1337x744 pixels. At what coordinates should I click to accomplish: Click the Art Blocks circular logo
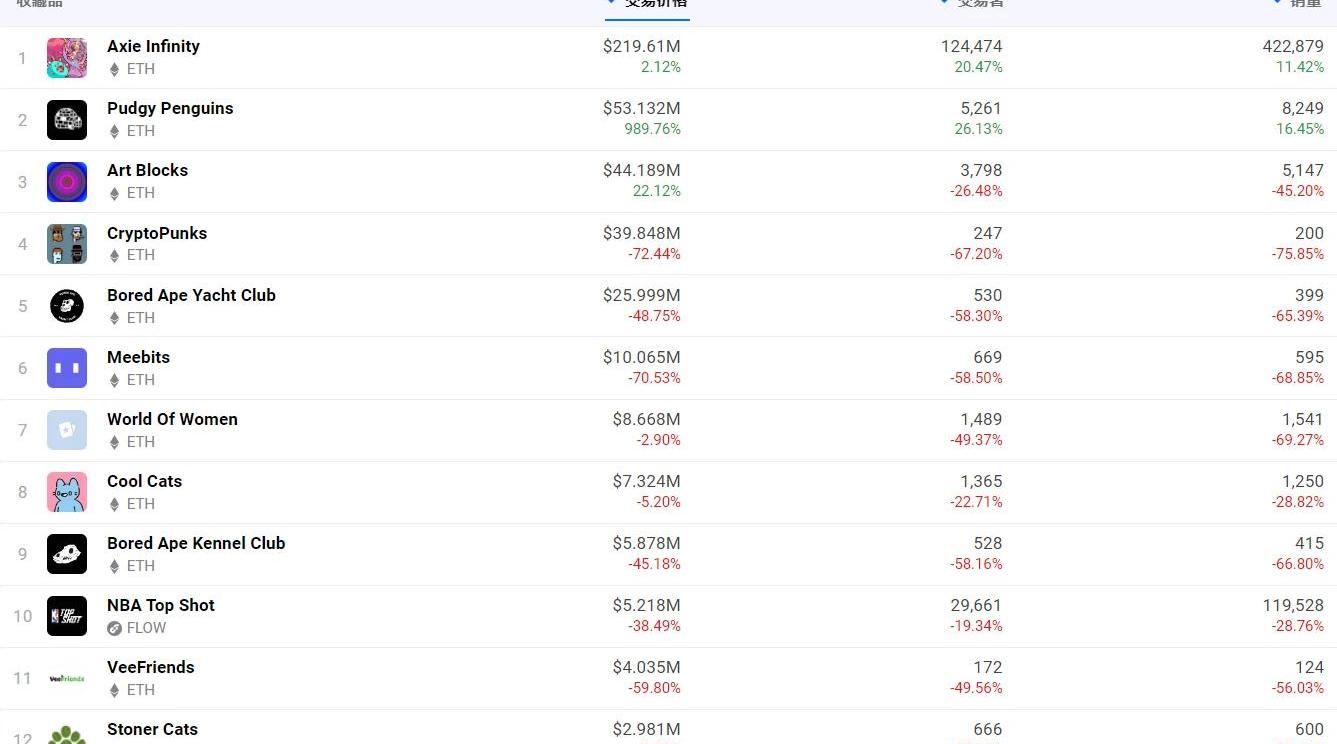(67, 182)
